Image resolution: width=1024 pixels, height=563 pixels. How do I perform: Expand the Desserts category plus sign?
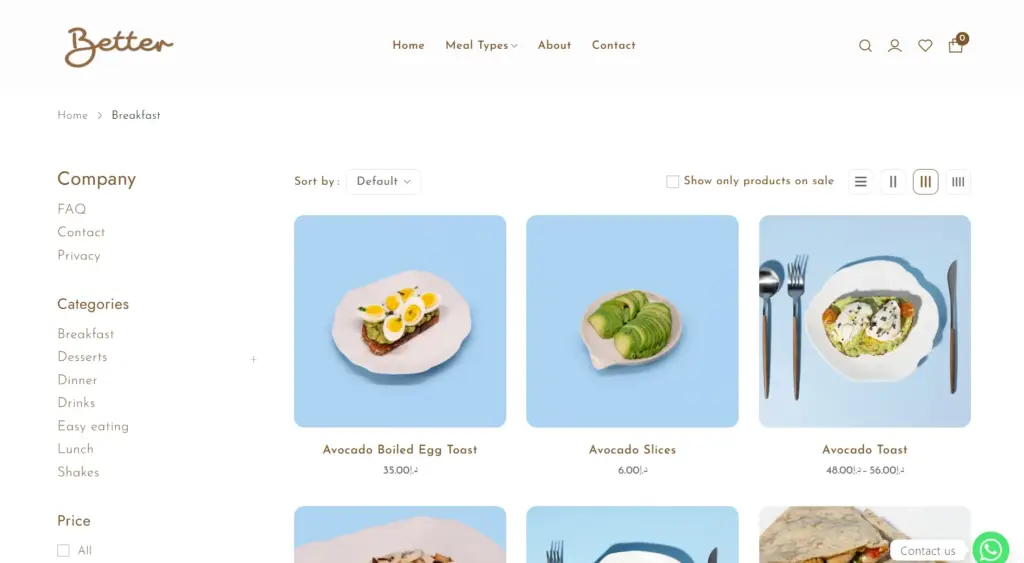(253, 359)
